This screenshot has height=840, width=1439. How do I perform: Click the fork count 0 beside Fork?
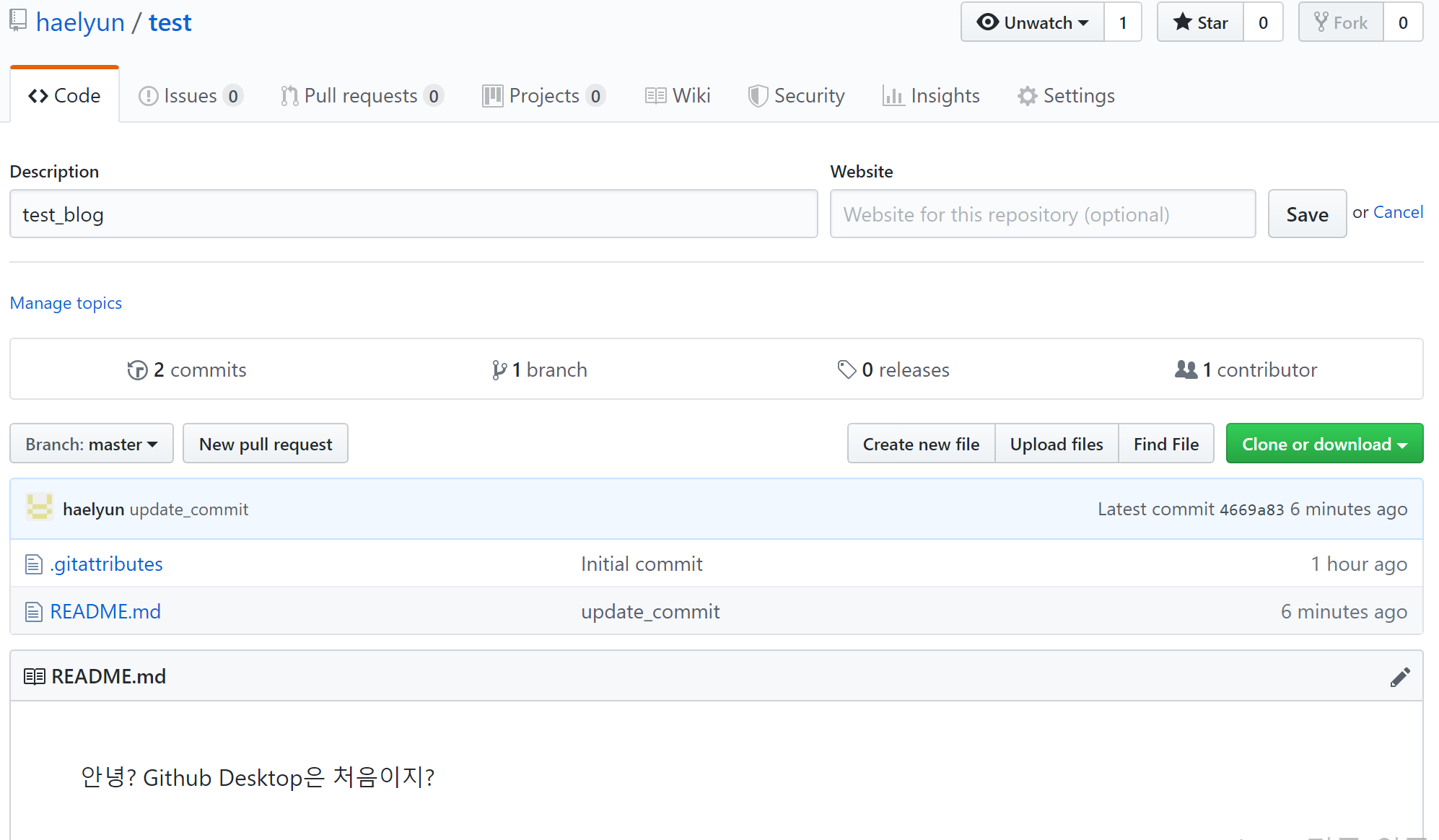coord(1403,22)
